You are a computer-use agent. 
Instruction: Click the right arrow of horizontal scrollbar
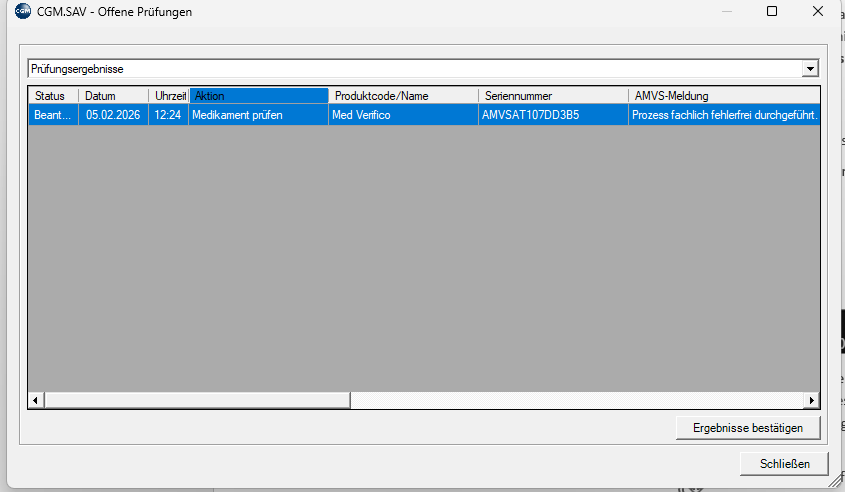(x=811, y=400)
